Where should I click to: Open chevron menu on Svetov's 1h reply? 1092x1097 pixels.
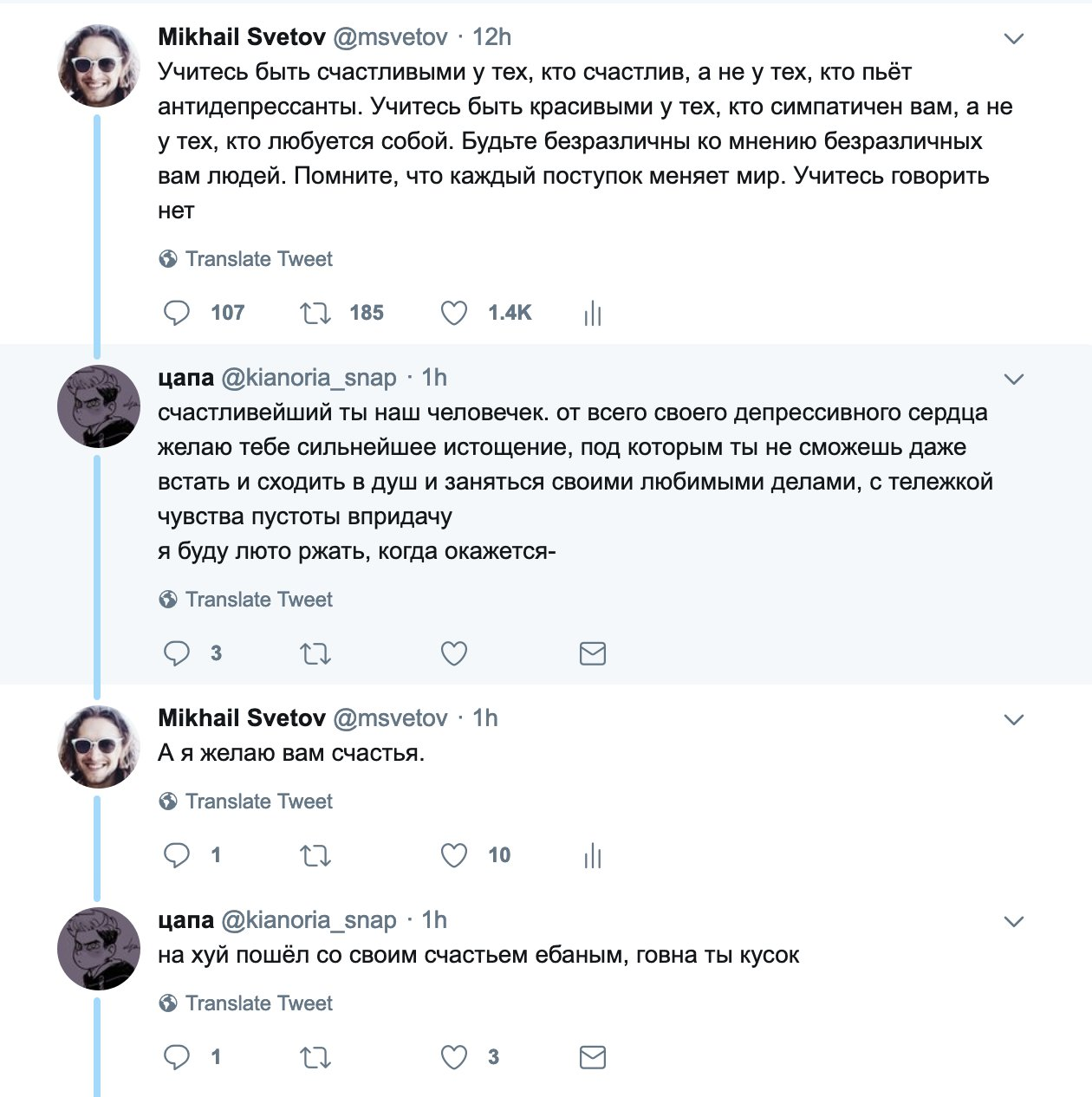[x=1013, y=719]
